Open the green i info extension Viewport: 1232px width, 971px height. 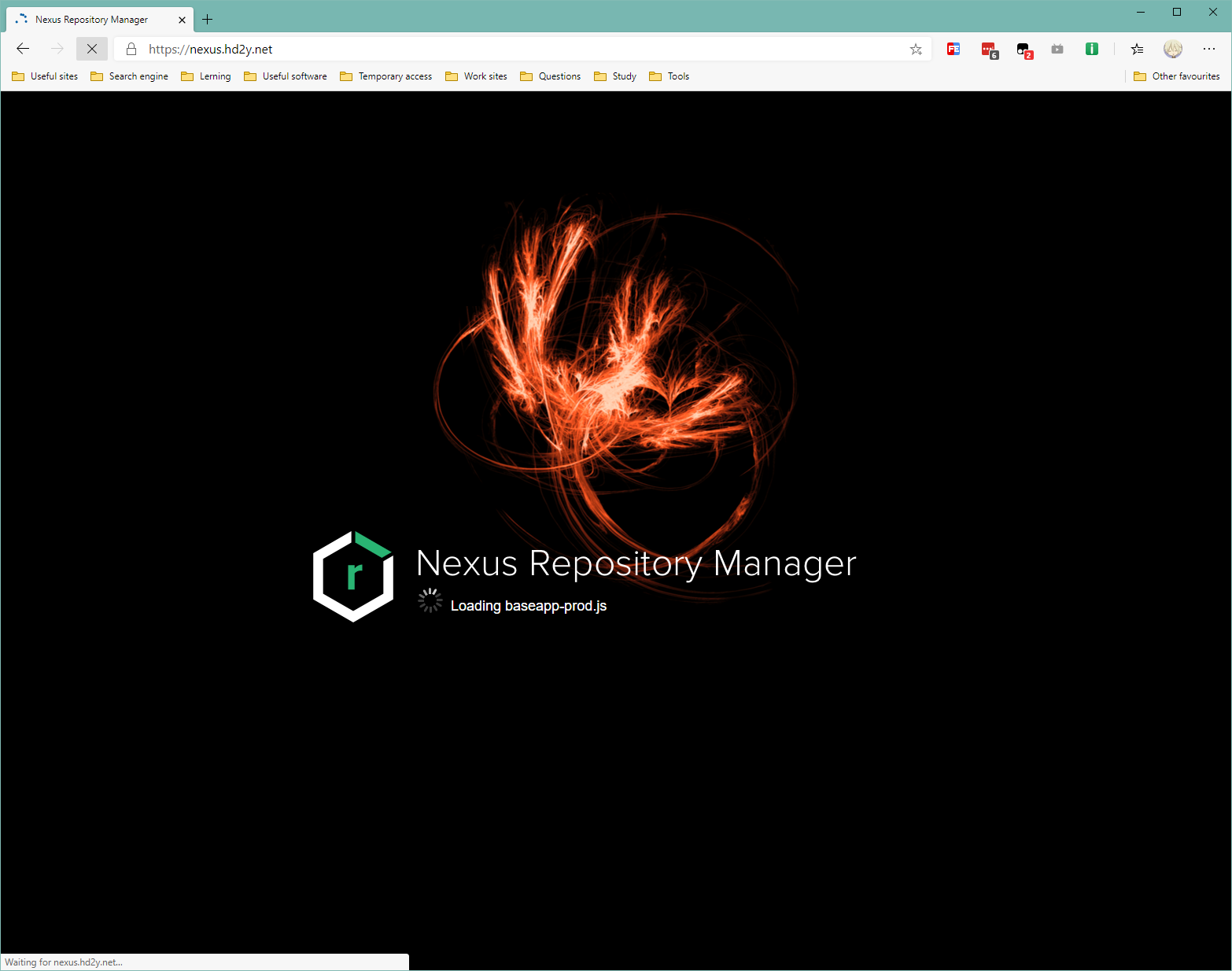coord(1092,49)
